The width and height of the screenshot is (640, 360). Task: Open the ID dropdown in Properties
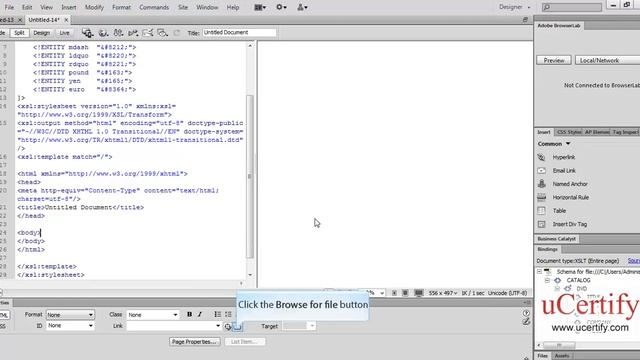click(x=70, y=326)
